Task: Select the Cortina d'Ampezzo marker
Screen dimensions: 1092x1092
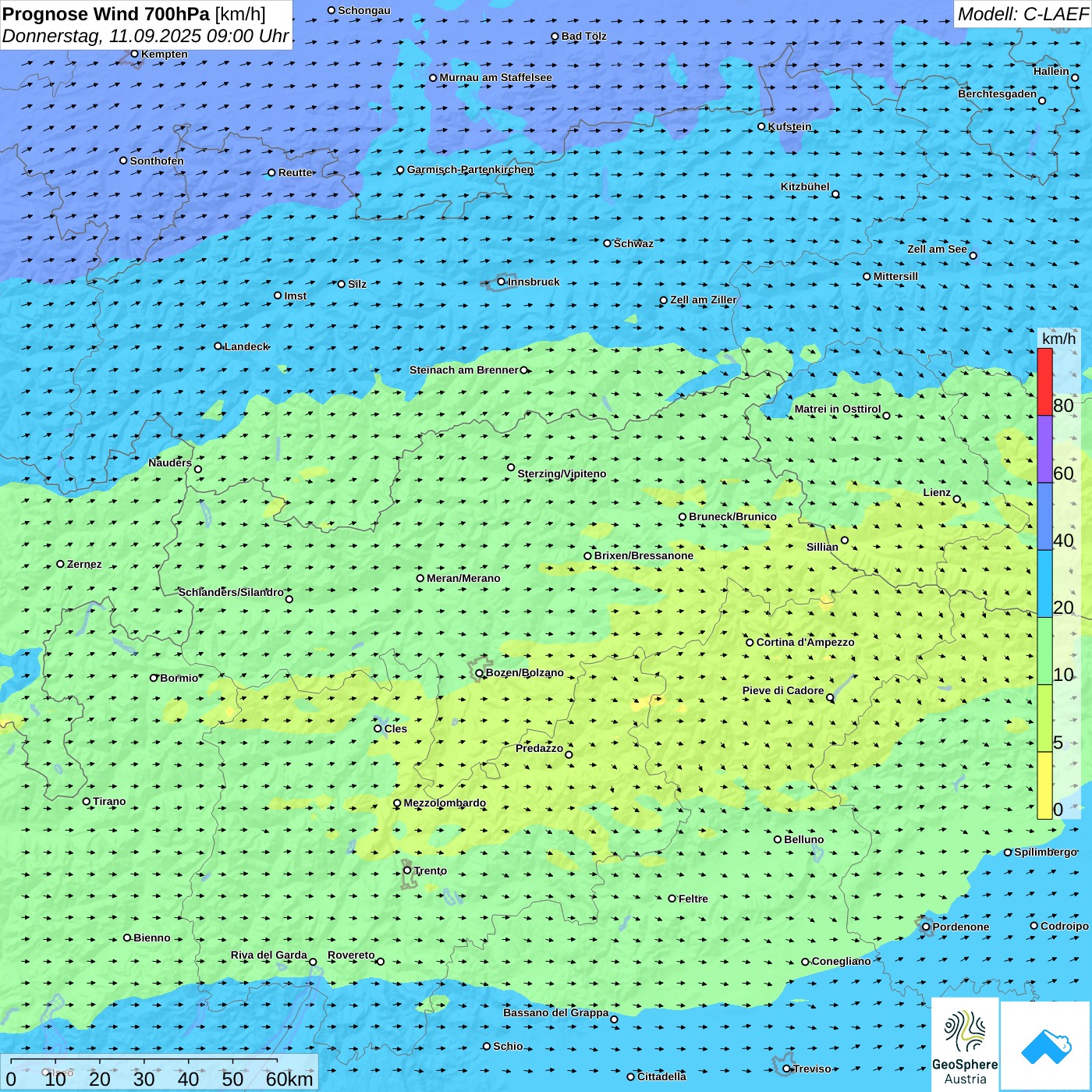Action: 750,643
